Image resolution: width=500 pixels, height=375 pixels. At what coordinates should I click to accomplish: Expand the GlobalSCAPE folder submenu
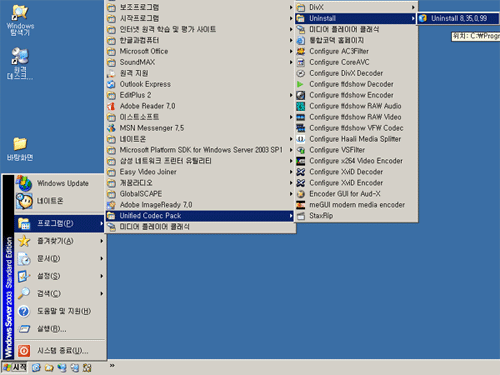(200, 194)
